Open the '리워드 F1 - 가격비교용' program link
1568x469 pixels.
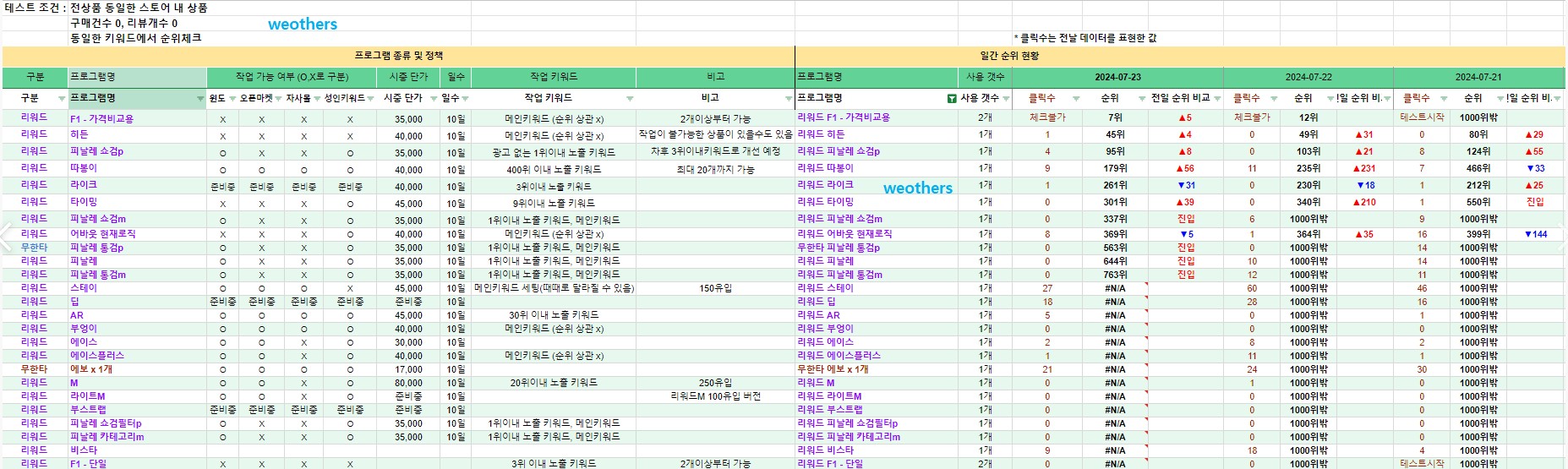pos(844,117)
